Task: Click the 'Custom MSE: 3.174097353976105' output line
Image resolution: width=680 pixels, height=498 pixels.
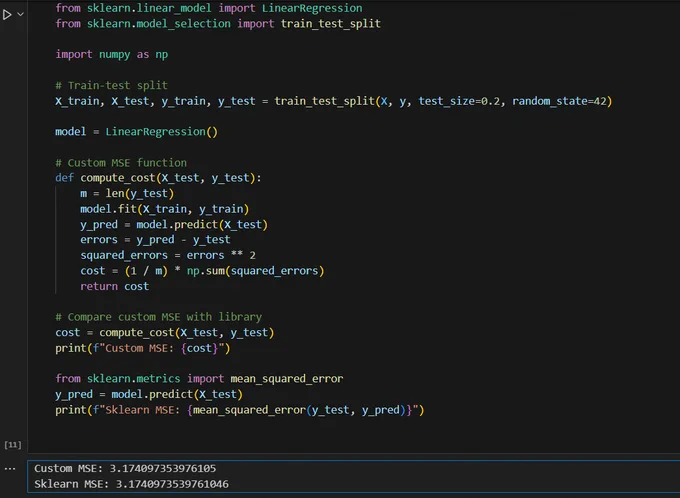Action: point(125,469)
